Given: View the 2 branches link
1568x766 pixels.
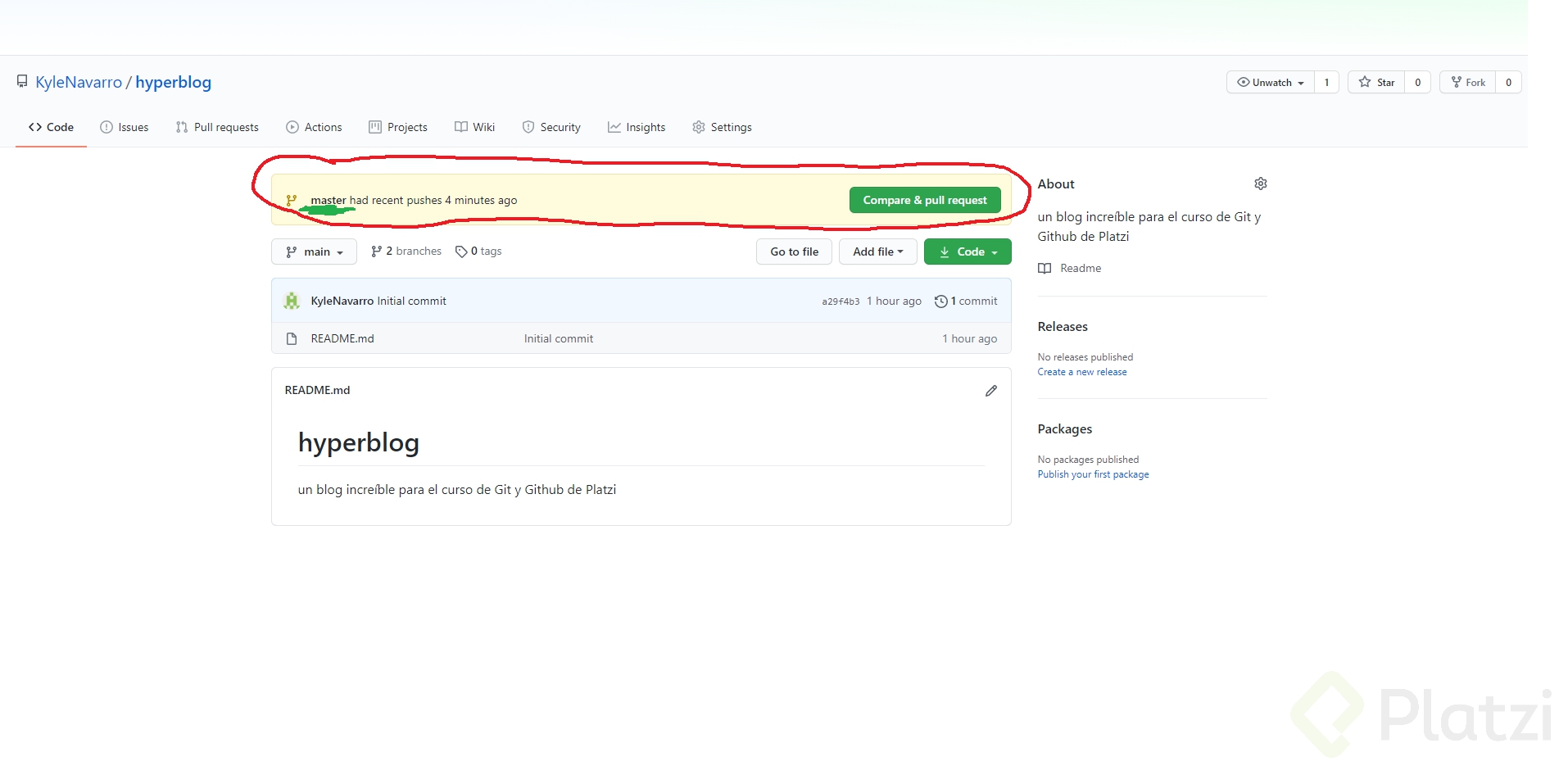Looking at the screenshot, I should [x=406, y=251].
